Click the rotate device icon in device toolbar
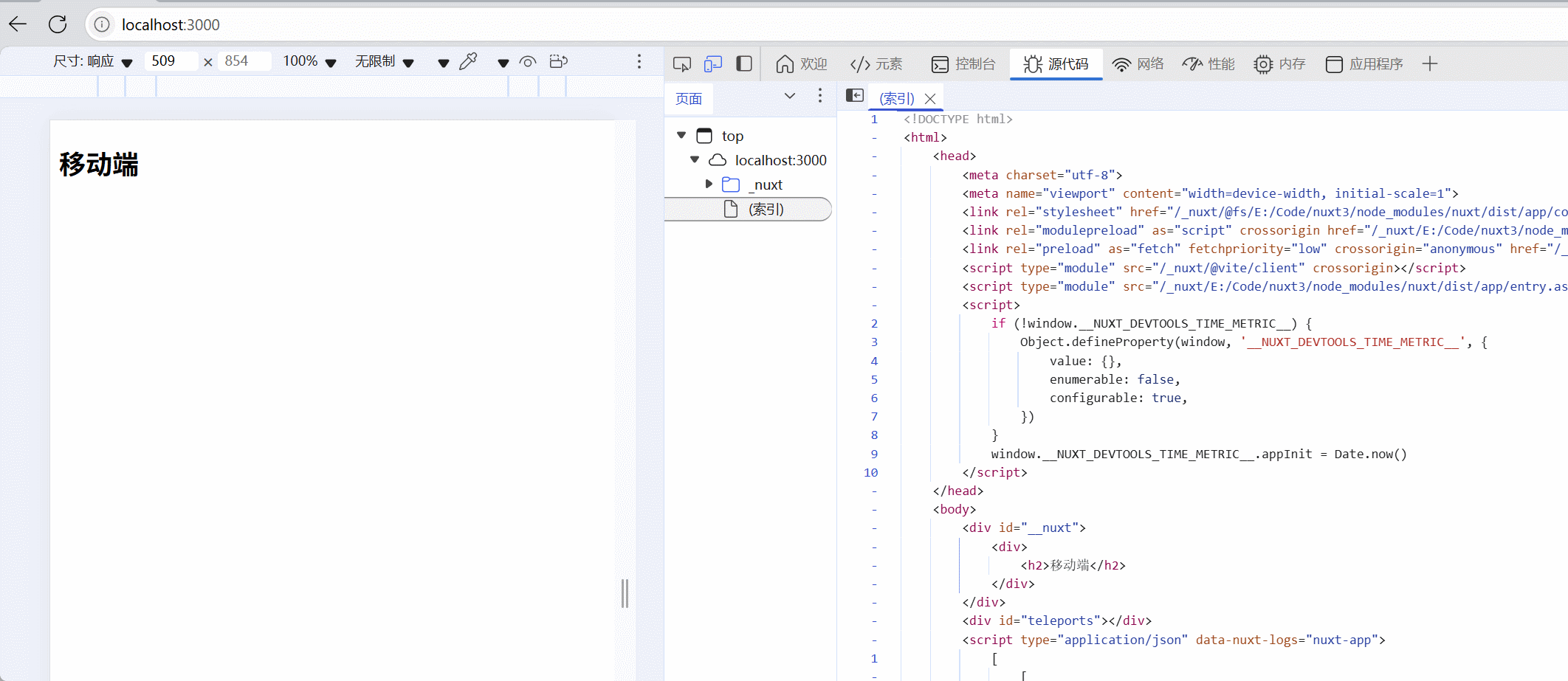Image resolution: width=1568 pixels, height=681 pixels. 559,61
